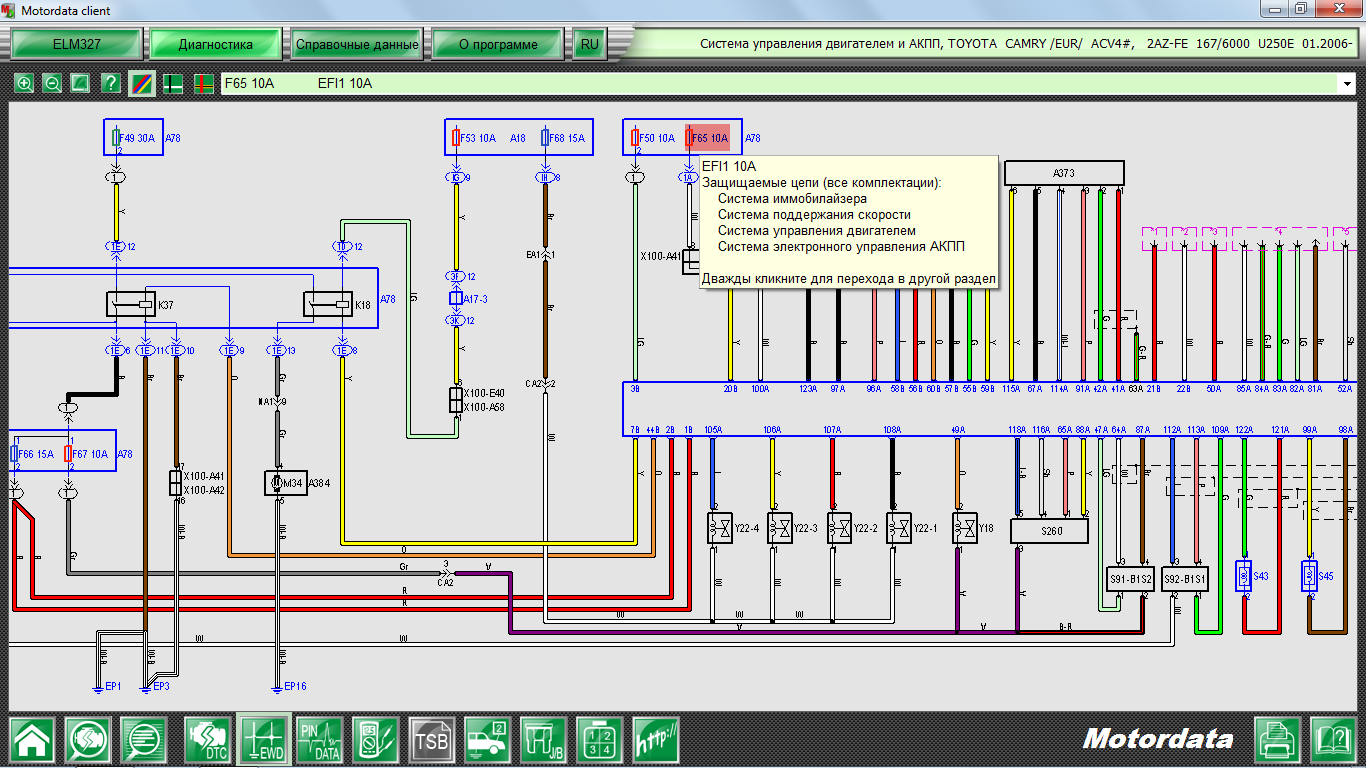
Task: Switch language with the RU button
Action: point(590,44)
